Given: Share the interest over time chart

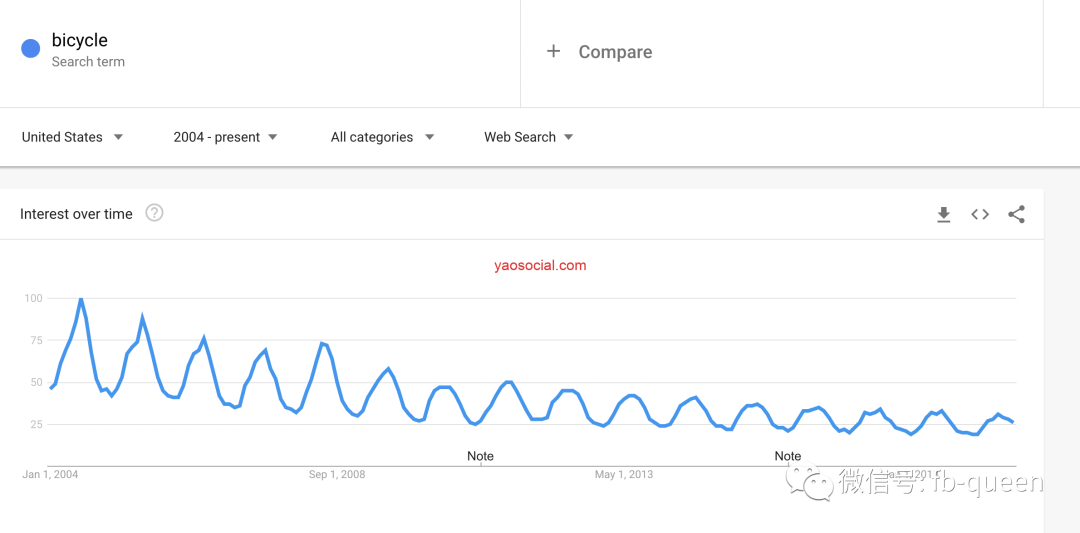Looking at the screenshot, I should [x=1017, y=214].
